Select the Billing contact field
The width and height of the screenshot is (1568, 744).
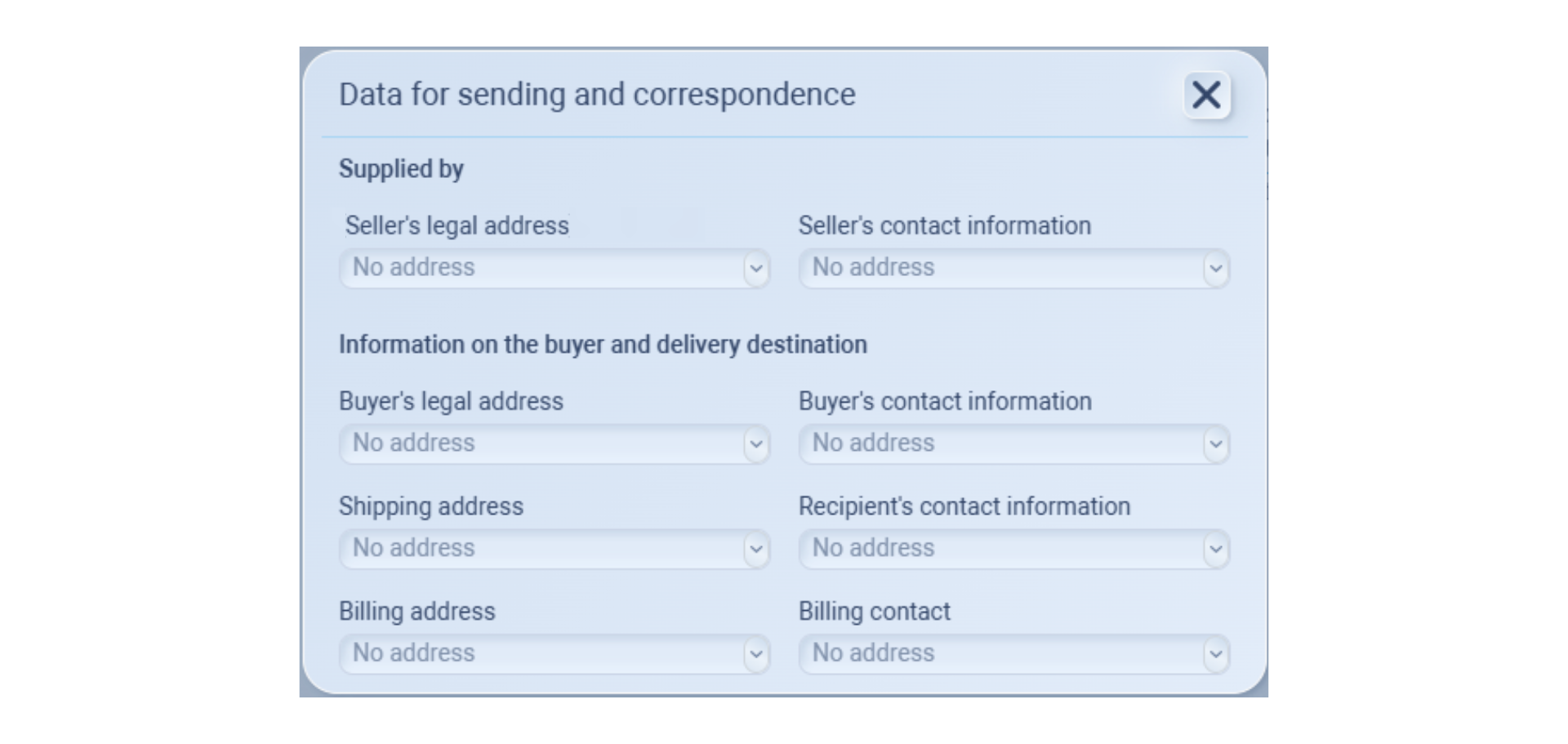[1000, 654]
